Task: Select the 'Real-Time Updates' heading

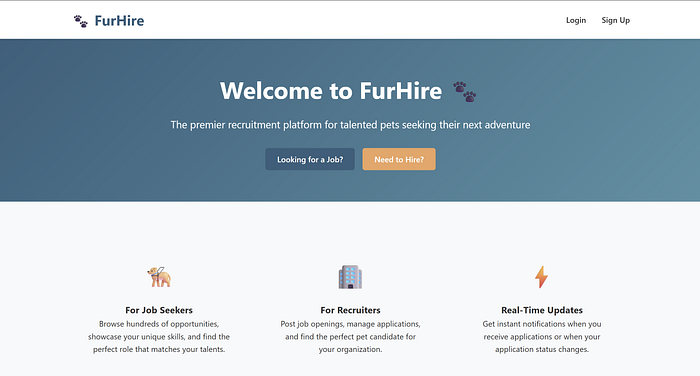Action: 542,310
